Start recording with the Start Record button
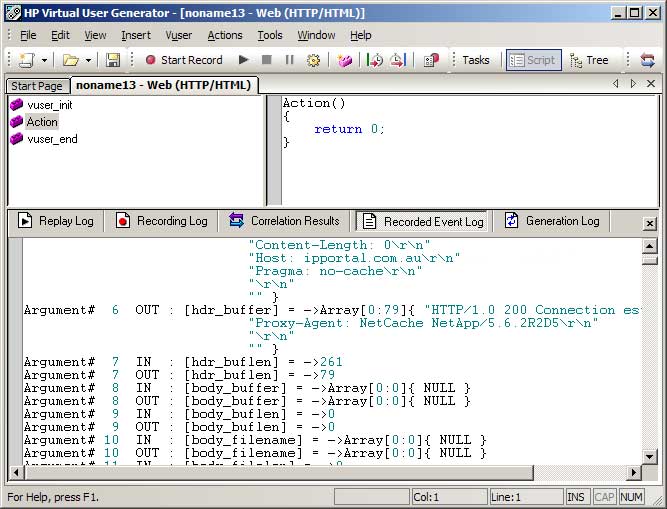Screen dimensions: 667x509 pos(184,60)
